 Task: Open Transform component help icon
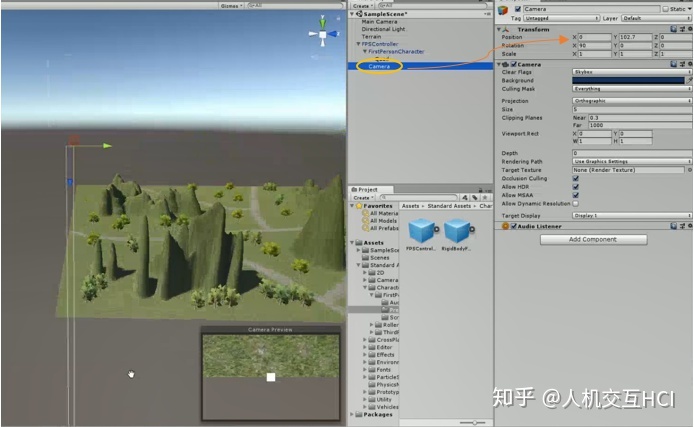tap(674, 29)
